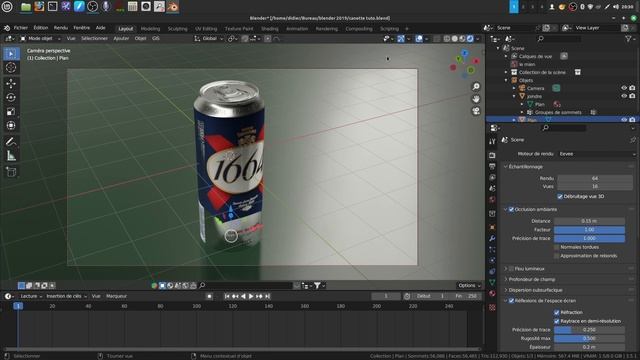Open the Output properties tab
This screenshot has height=360, width=640.
pyautogui.click(x=492, y=167)
